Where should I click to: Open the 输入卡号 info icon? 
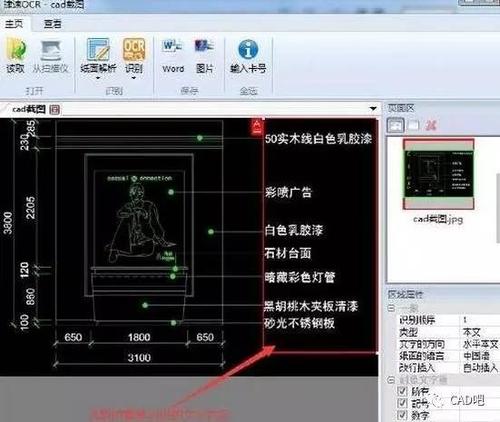[248, 55]
